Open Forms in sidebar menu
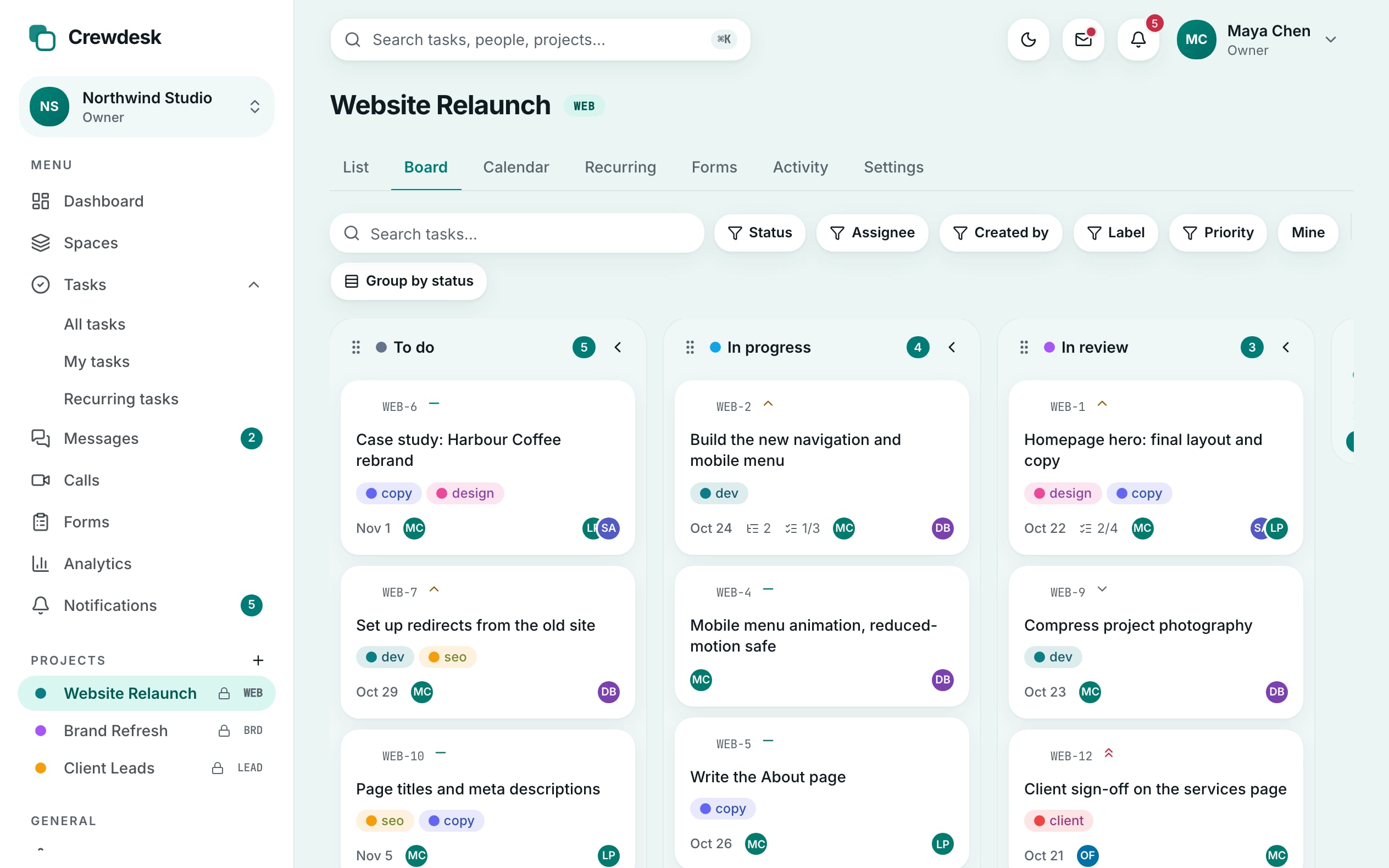1389x868 pixels. point(146,522)
